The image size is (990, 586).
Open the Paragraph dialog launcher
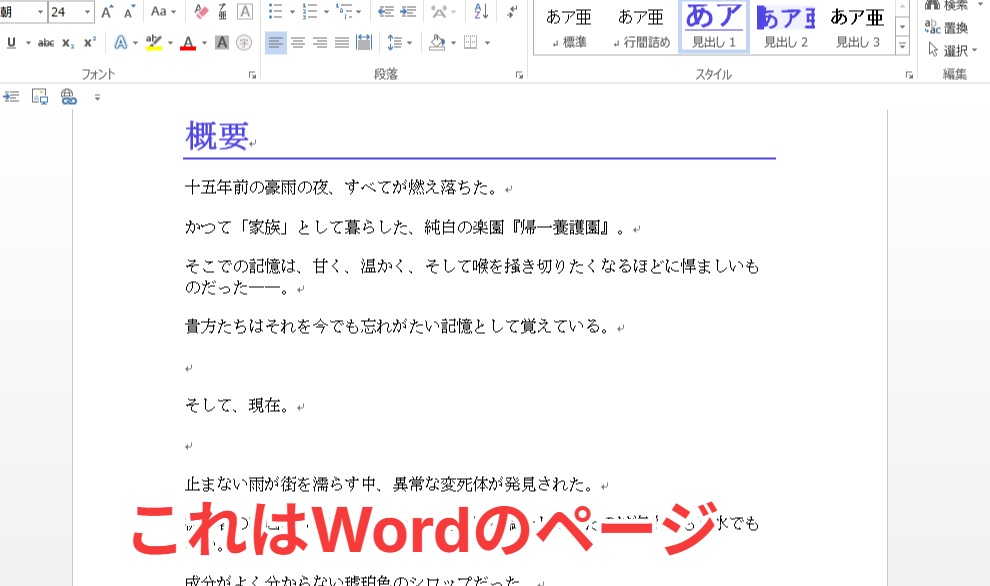[520, 75]
